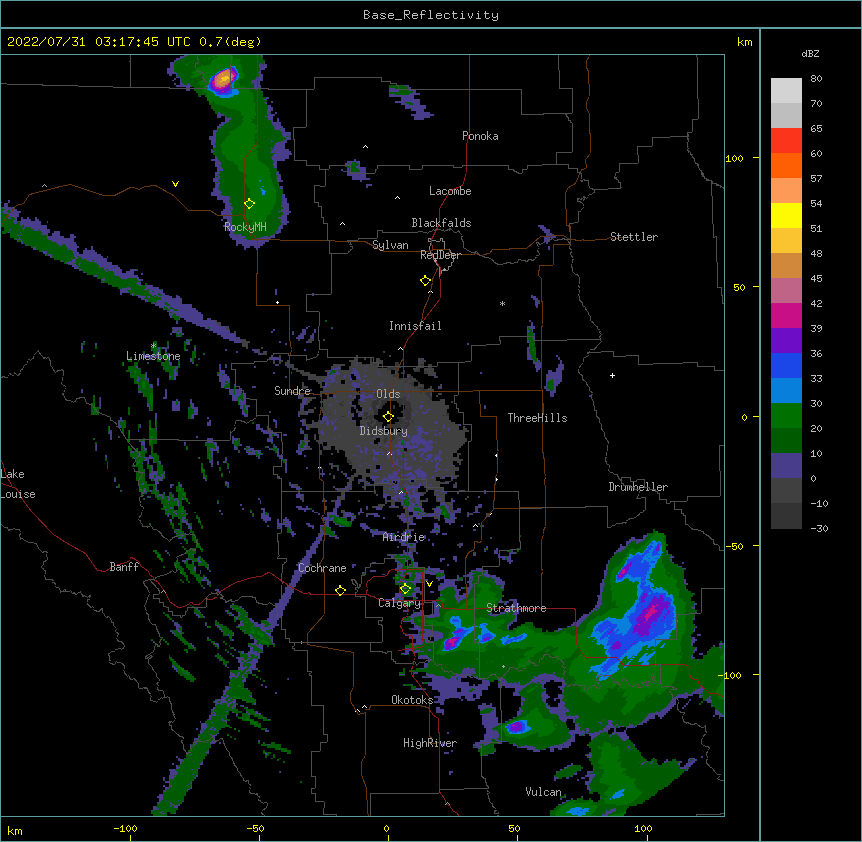
Task: Click the 45 value in dBZ legend
Action: pos(816,279)
